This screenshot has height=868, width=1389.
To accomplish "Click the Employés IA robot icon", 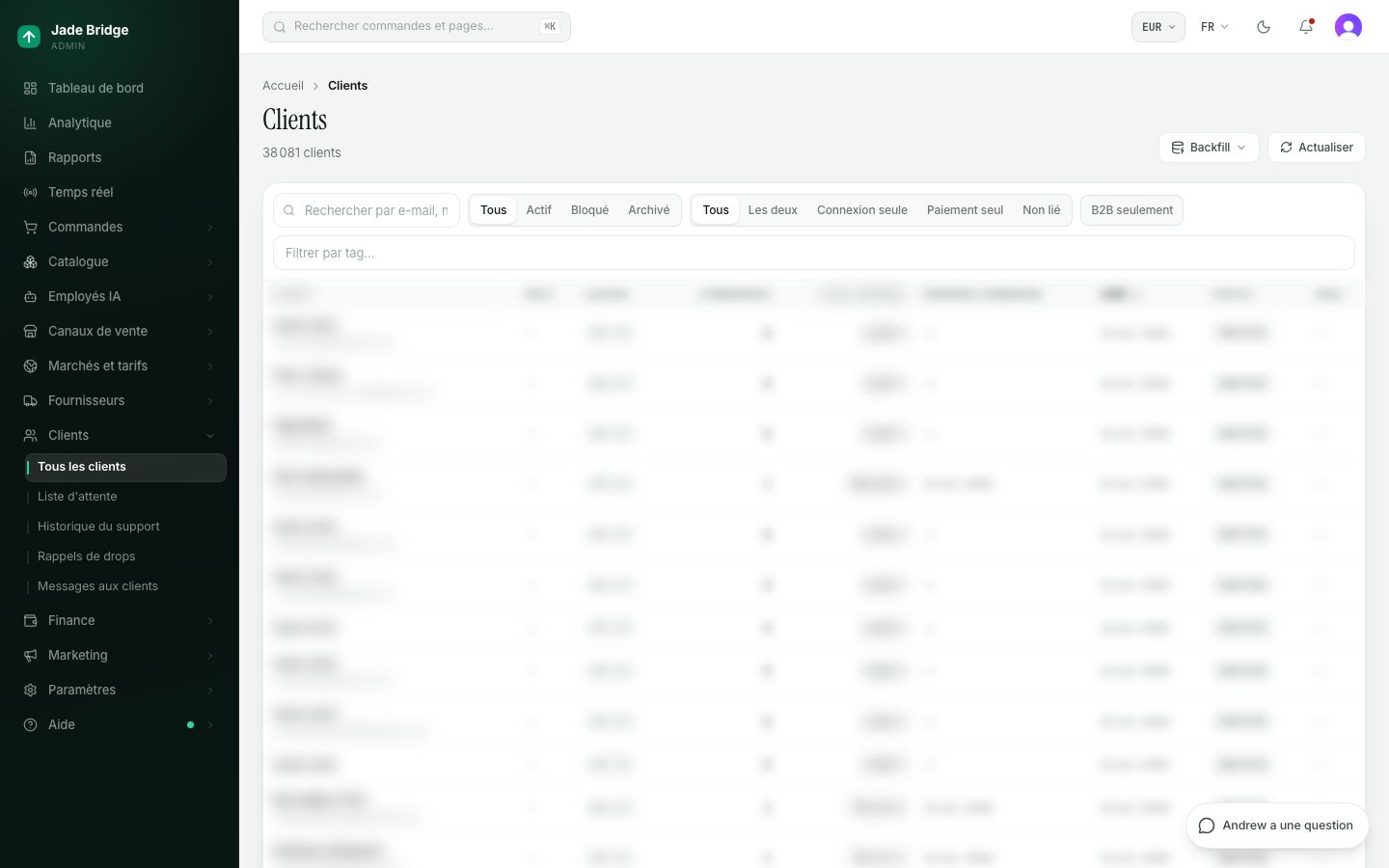I will [30, 296].
